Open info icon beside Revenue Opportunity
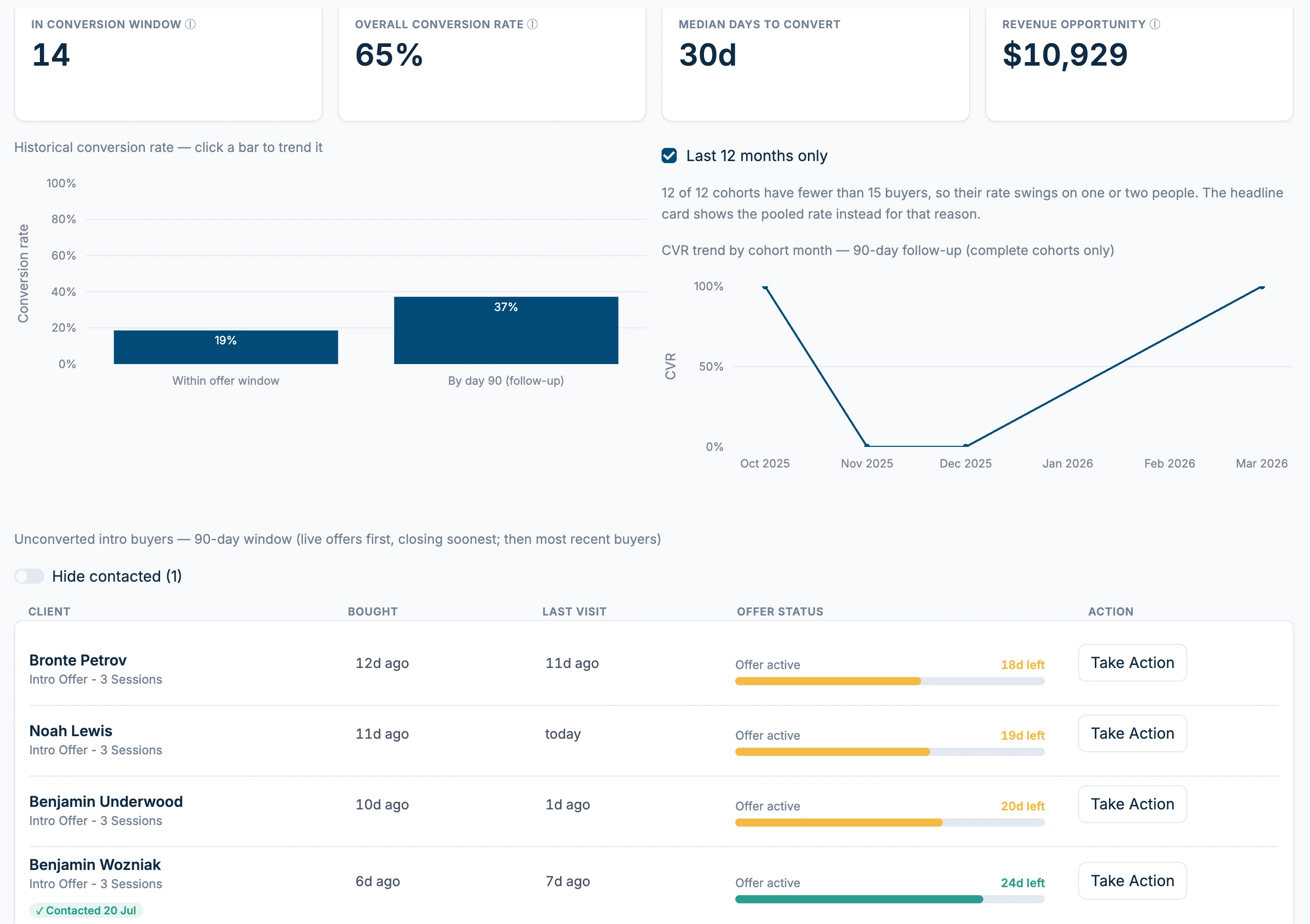This screenshot has height=924, width=1310. tap(1155, 24)
